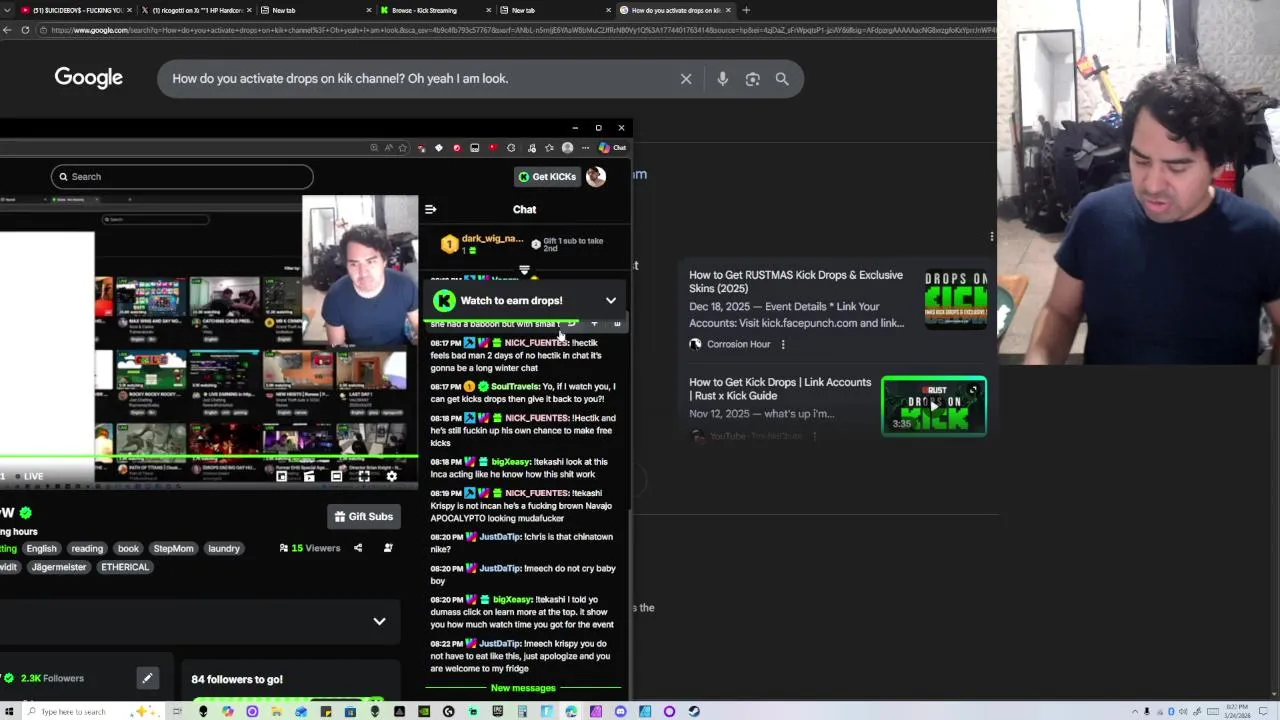Switch to ricgotti on X tab

pyautogui.click(x=196, y=10)
